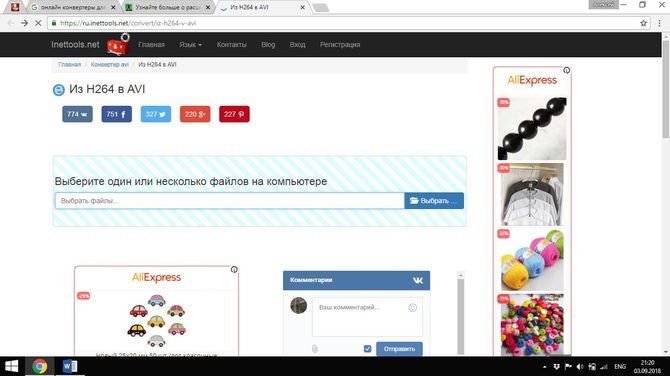This screenshot has height=376, width=670.
Task: Click the Выбрать file button
Action: (x=434, y=201)
